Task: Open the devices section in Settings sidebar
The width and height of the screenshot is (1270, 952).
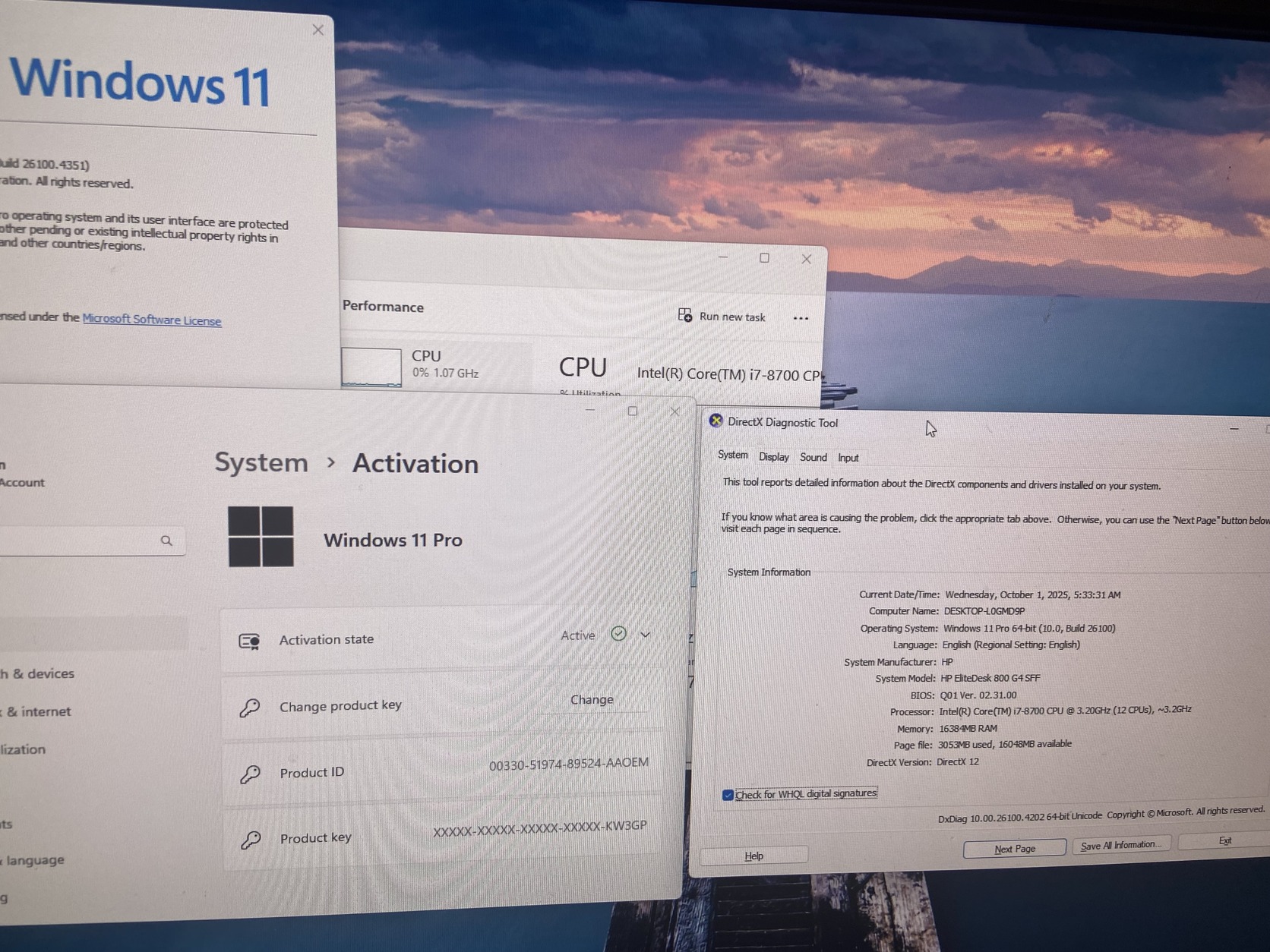Action: pos(37,673)
